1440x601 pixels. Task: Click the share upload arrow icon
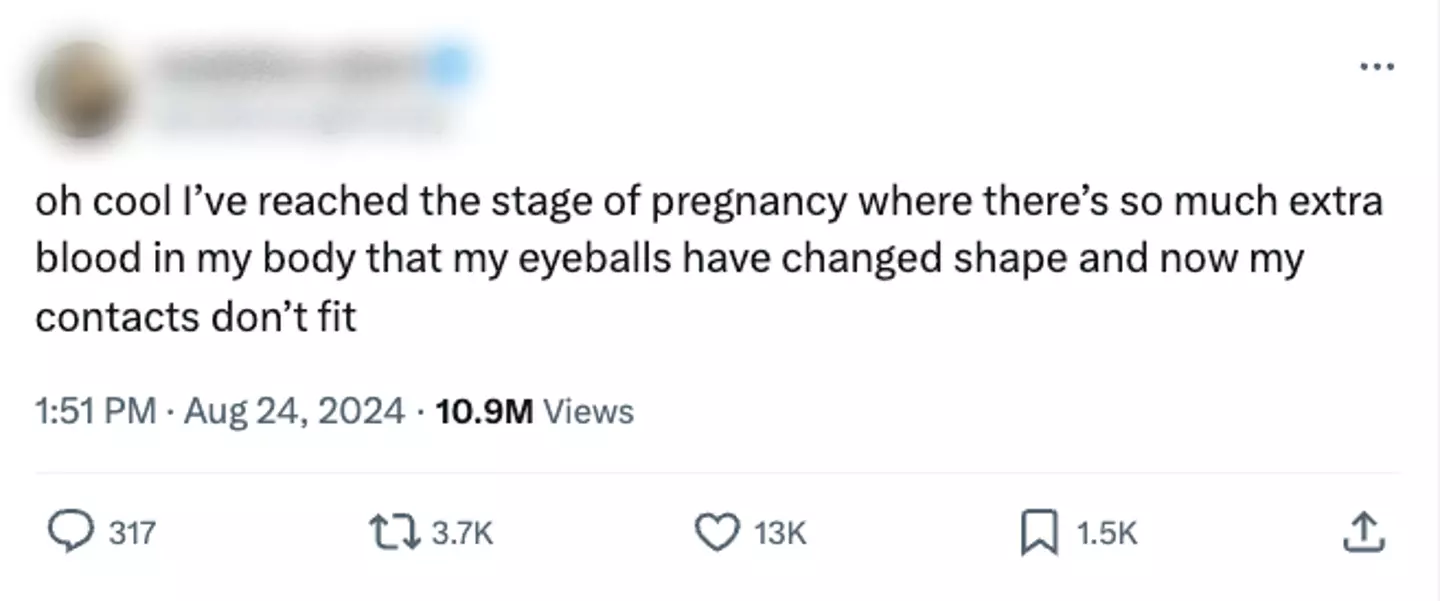pyautogui.click(x=1366, y=533)
